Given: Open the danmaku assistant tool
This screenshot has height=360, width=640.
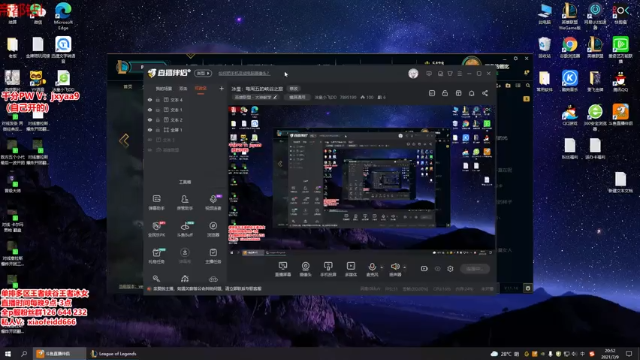Looking at the screenshot, I should tap(156, 202).
